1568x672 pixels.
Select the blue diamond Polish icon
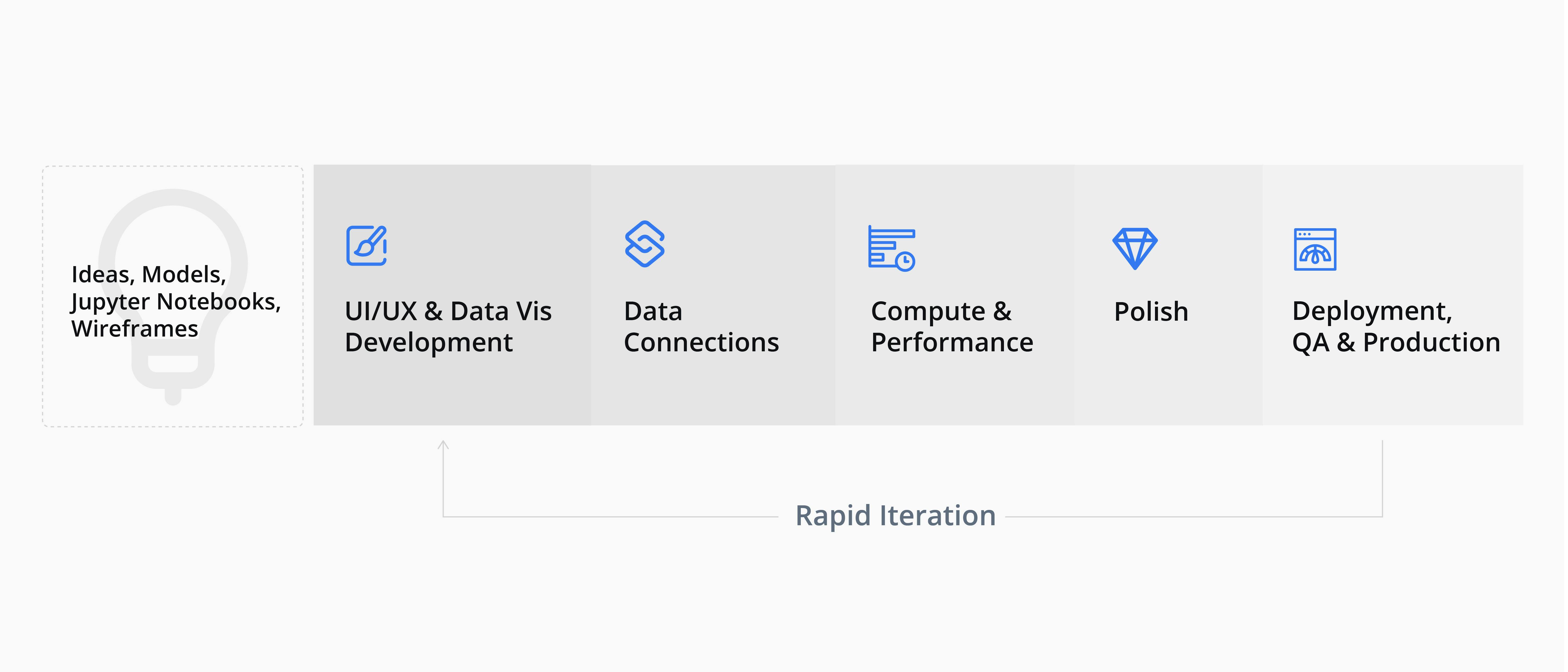coord(1135,248)
